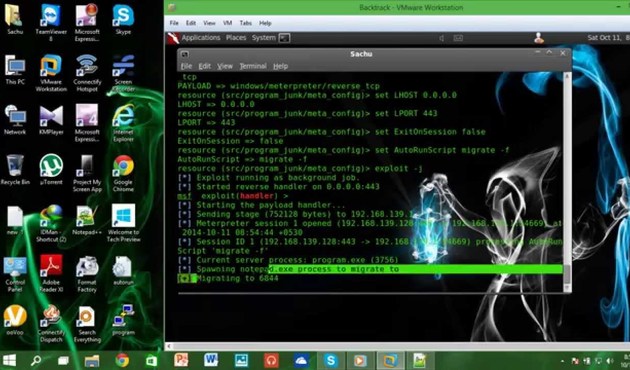Open the Sachu terminal Help menu
The image size is (630, 370).
tap(280, 66)
